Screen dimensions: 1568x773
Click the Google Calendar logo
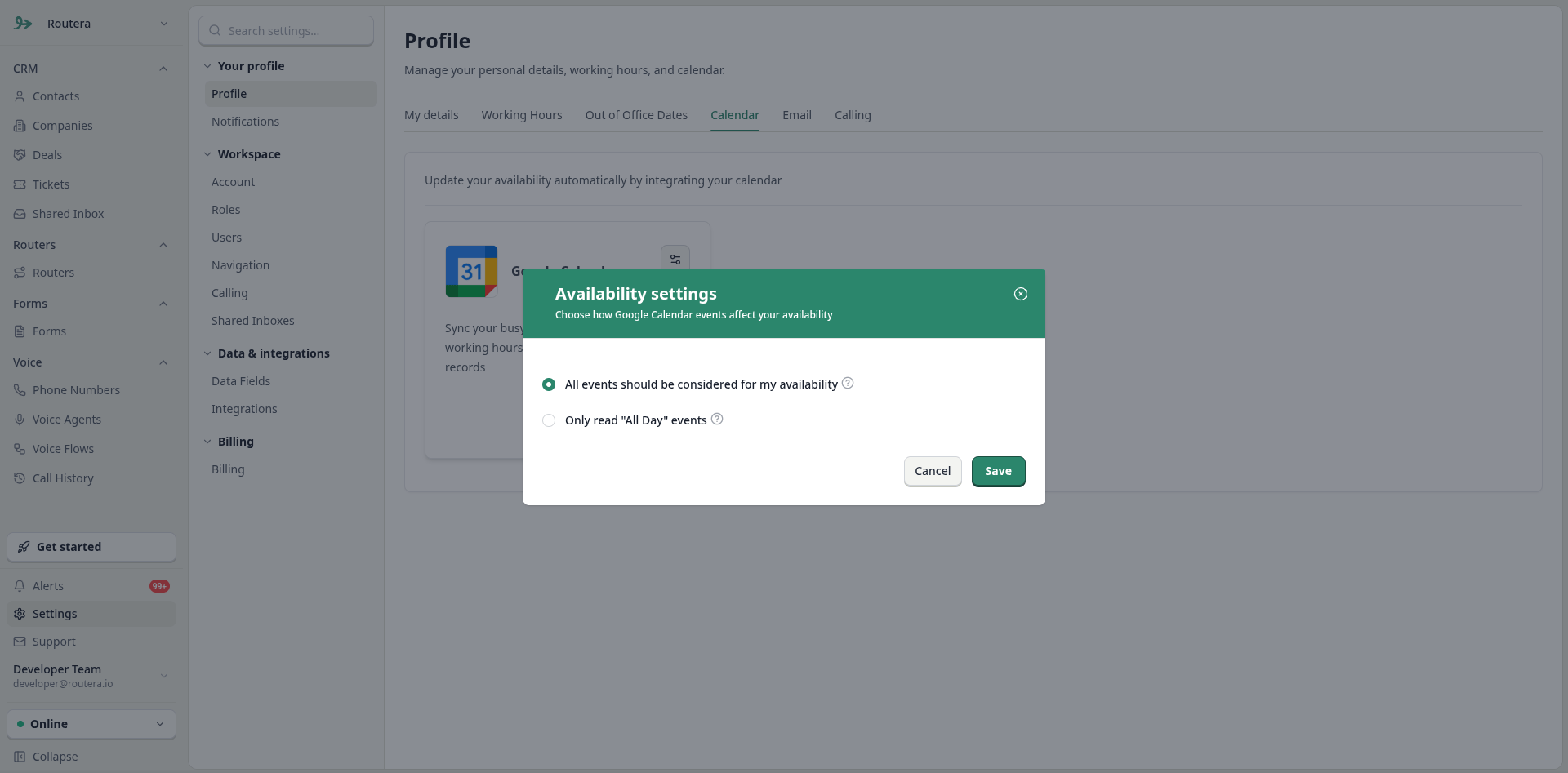click(x=471, y=271)
